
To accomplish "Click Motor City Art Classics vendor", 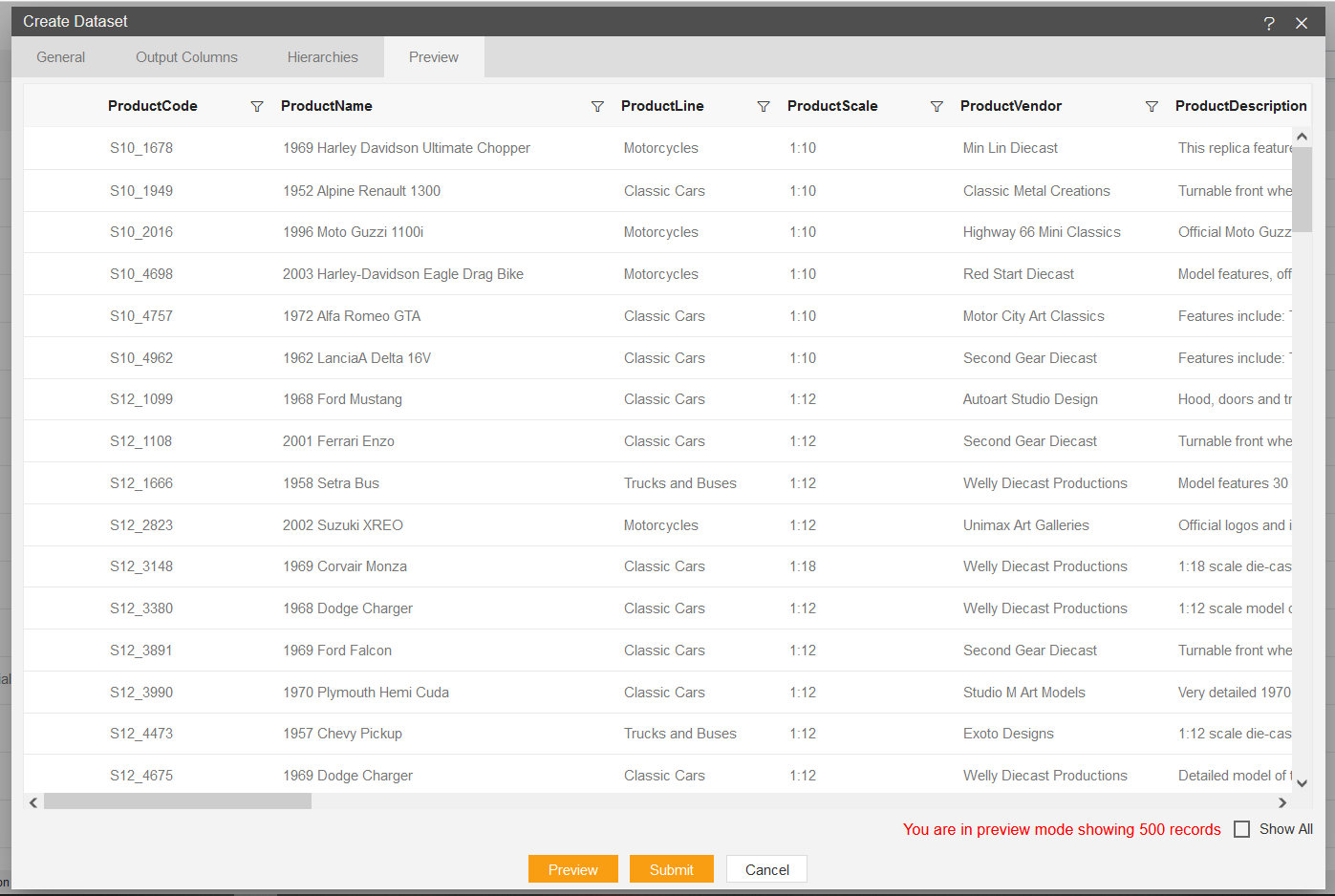I will click(1034, 316).
